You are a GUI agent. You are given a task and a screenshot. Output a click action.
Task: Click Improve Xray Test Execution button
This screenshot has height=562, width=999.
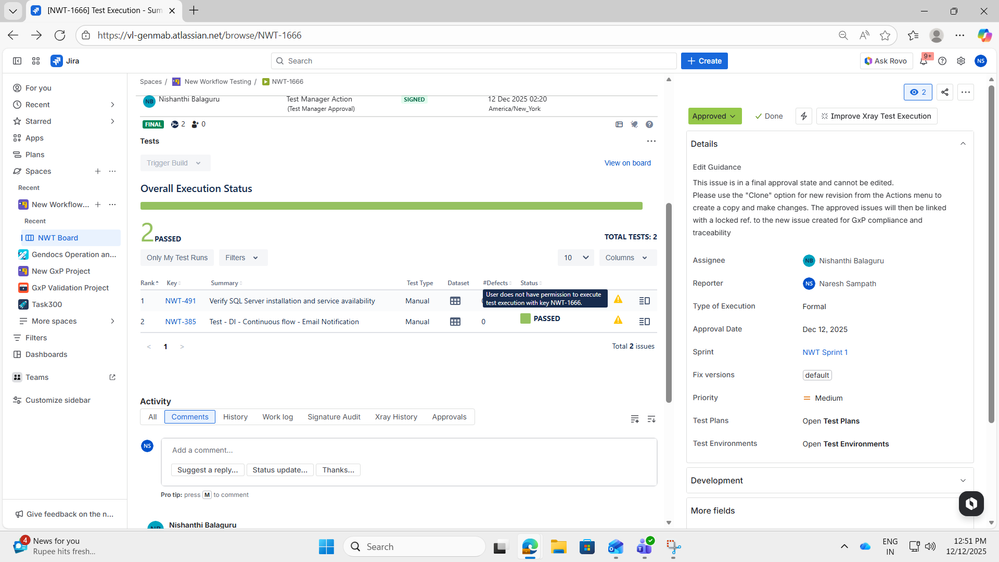[876, 116]
